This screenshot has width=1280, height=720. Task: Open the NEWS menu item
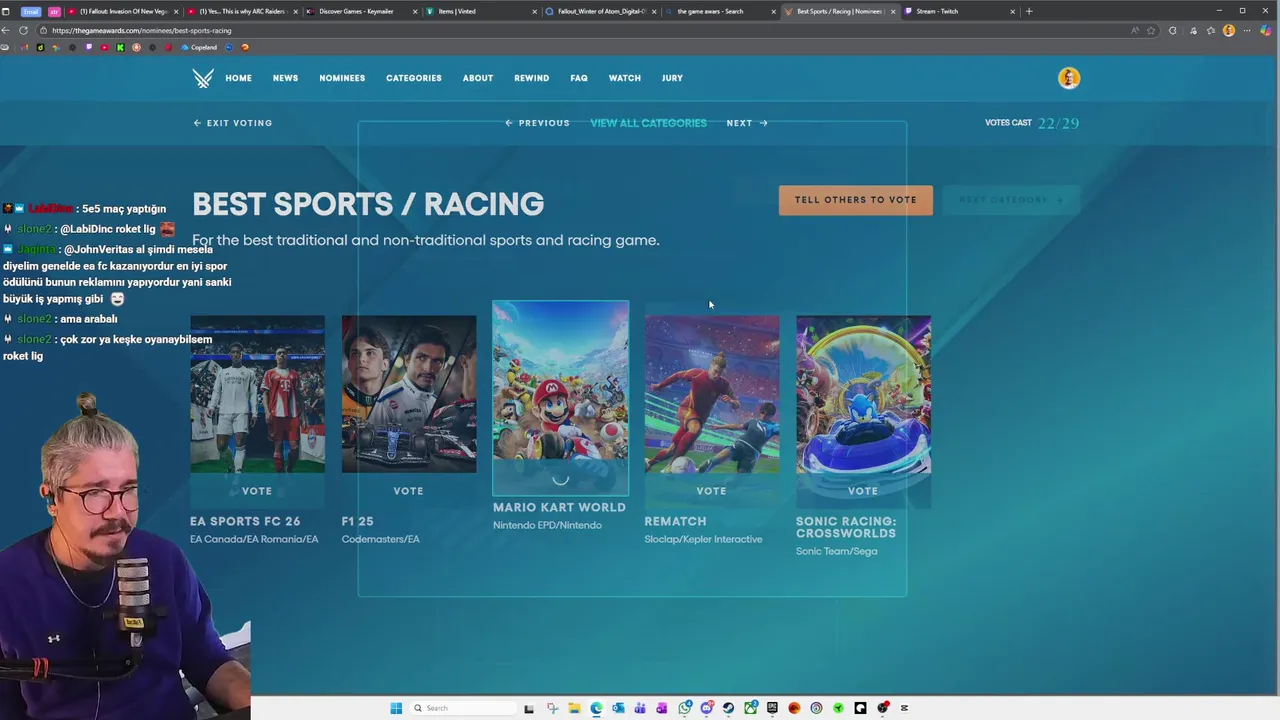(286, 78)
